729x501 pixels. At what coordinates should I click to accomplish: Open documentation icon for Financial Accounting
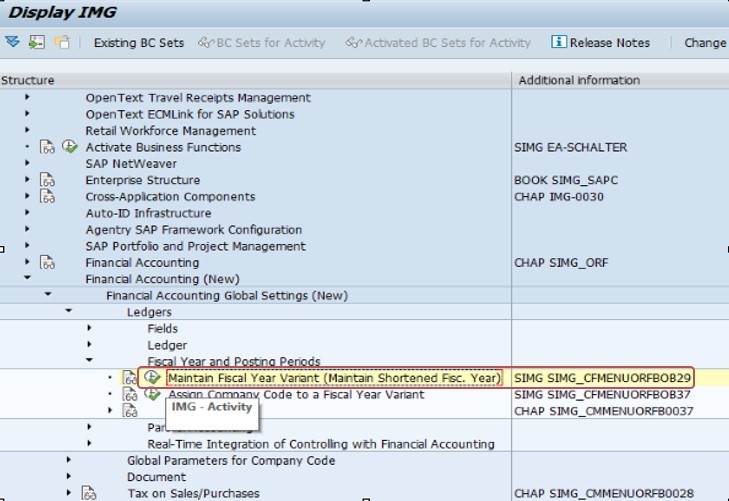(x=47, y=263)
